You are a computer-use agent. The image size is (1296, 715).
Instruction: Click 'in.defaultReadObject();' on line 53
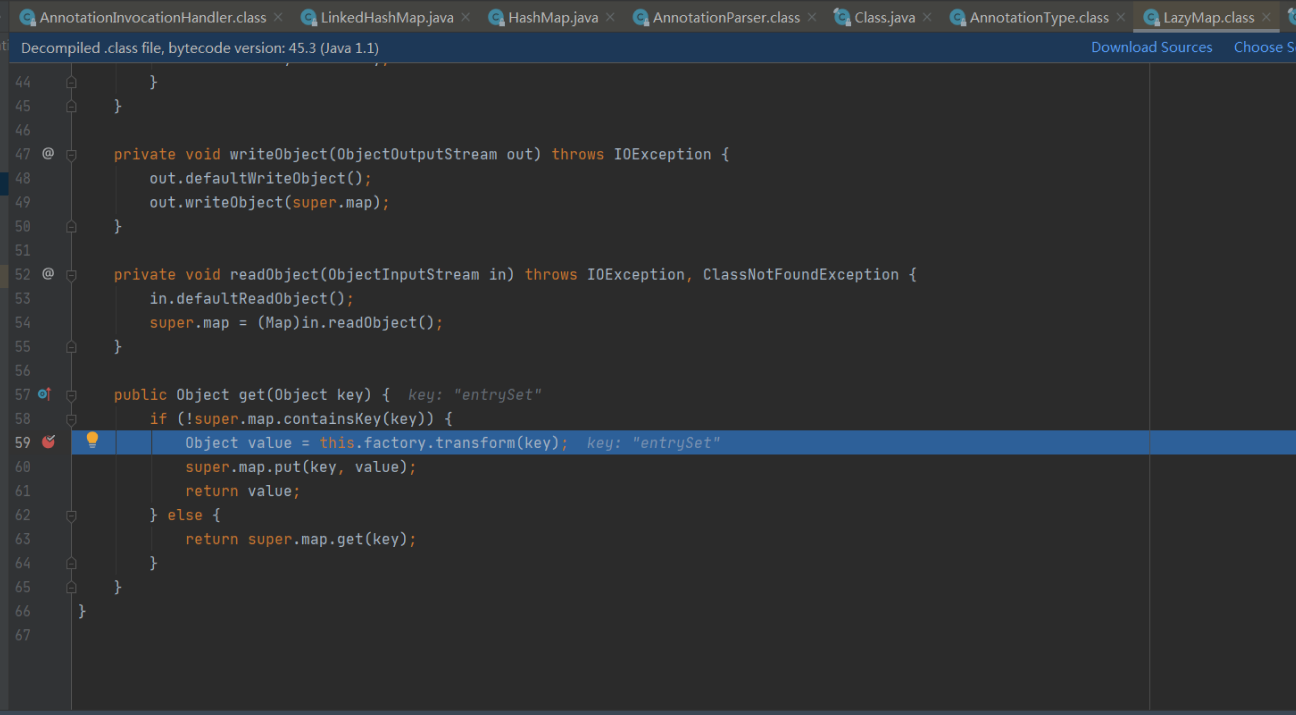(x=252, y=298)
